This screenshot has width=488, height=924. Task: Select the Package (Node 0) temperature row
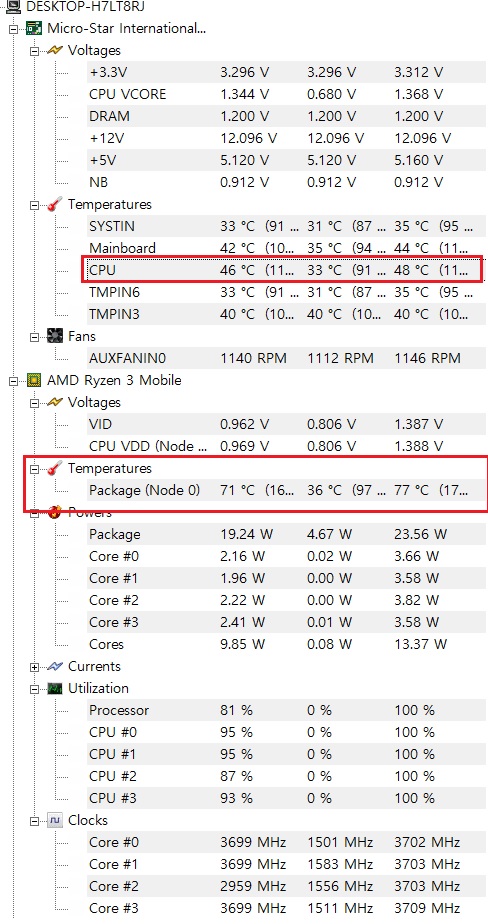pos(282,490)
